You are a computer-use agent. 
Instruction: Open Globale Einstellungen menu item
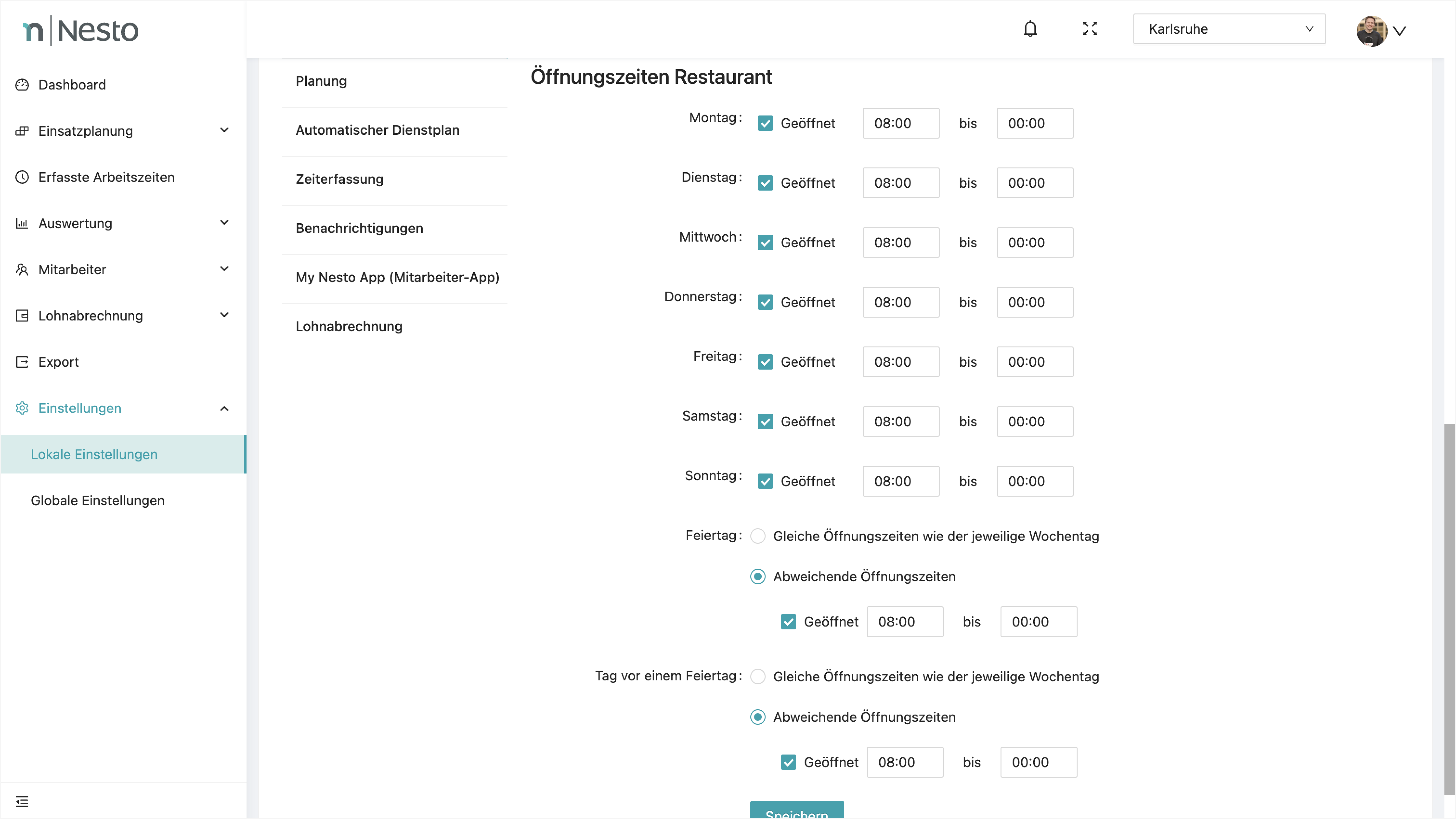click(x=97, y=500)
